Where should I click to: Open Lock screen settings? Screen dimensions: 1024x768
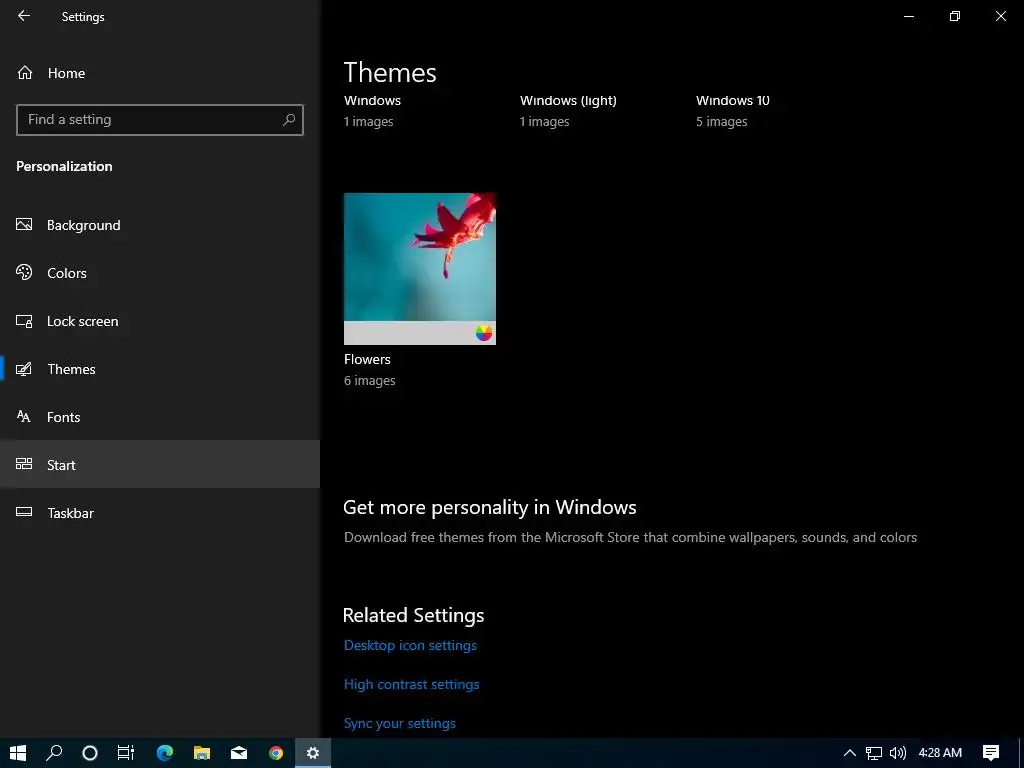click(x=160, y=321)
